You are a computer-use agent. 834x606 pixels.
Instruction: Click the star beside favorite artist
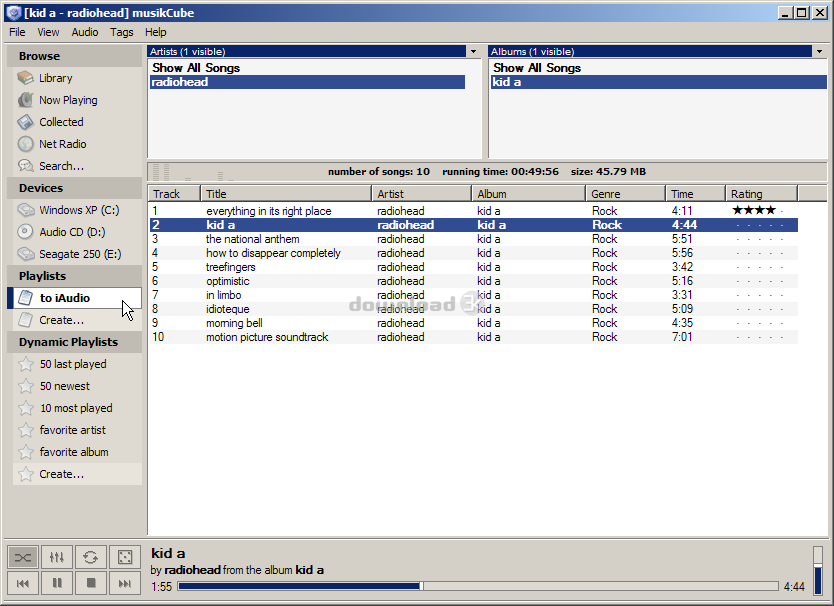pyautogui.click(x=26, y=430)
